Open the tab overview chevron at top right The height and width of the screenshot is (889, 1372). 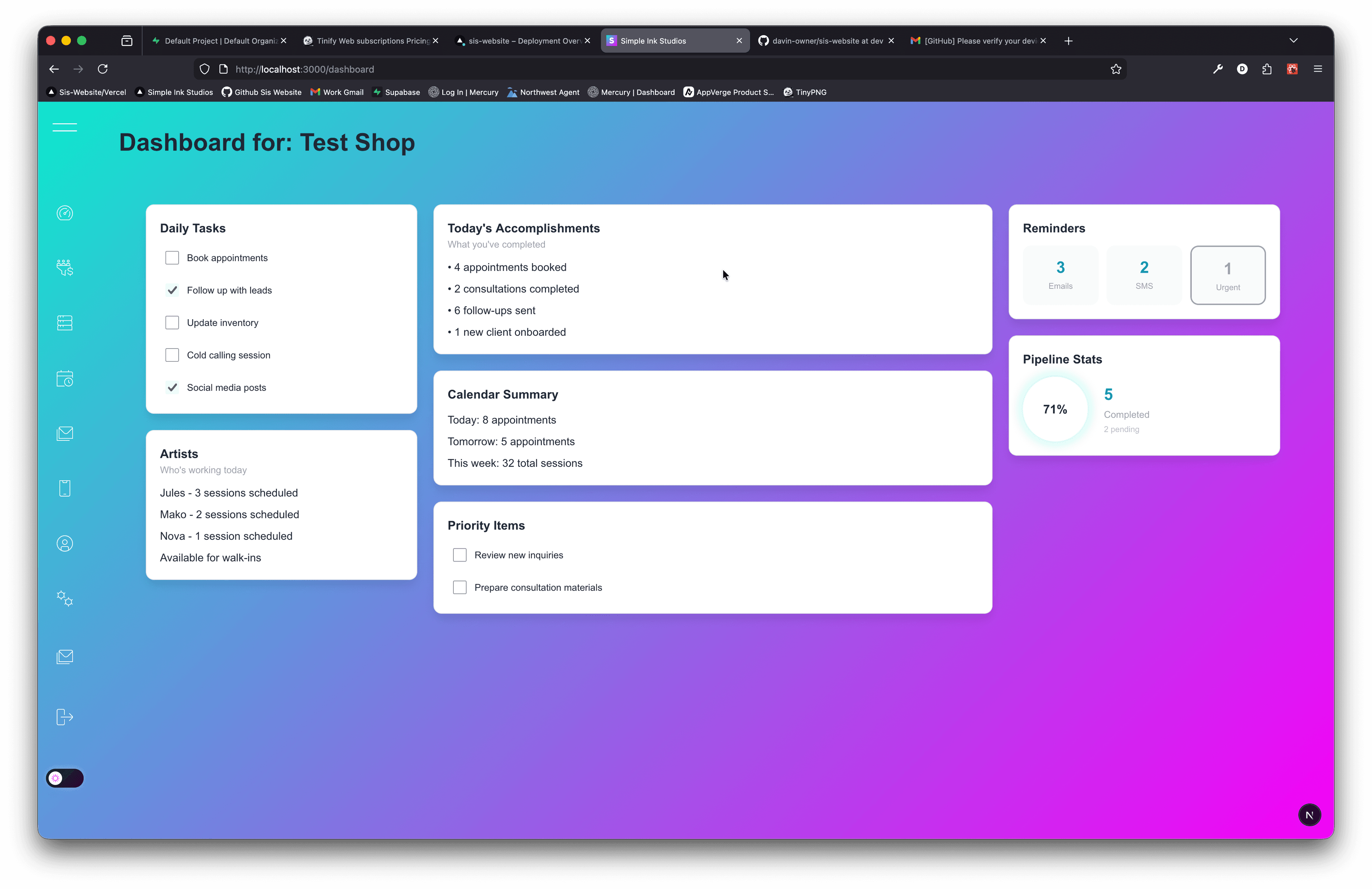point(1294,40)
